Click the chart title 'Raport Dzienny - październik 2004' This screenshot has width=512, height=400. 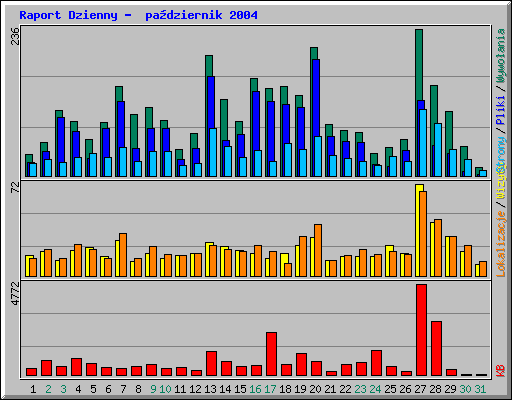point(138,15)
